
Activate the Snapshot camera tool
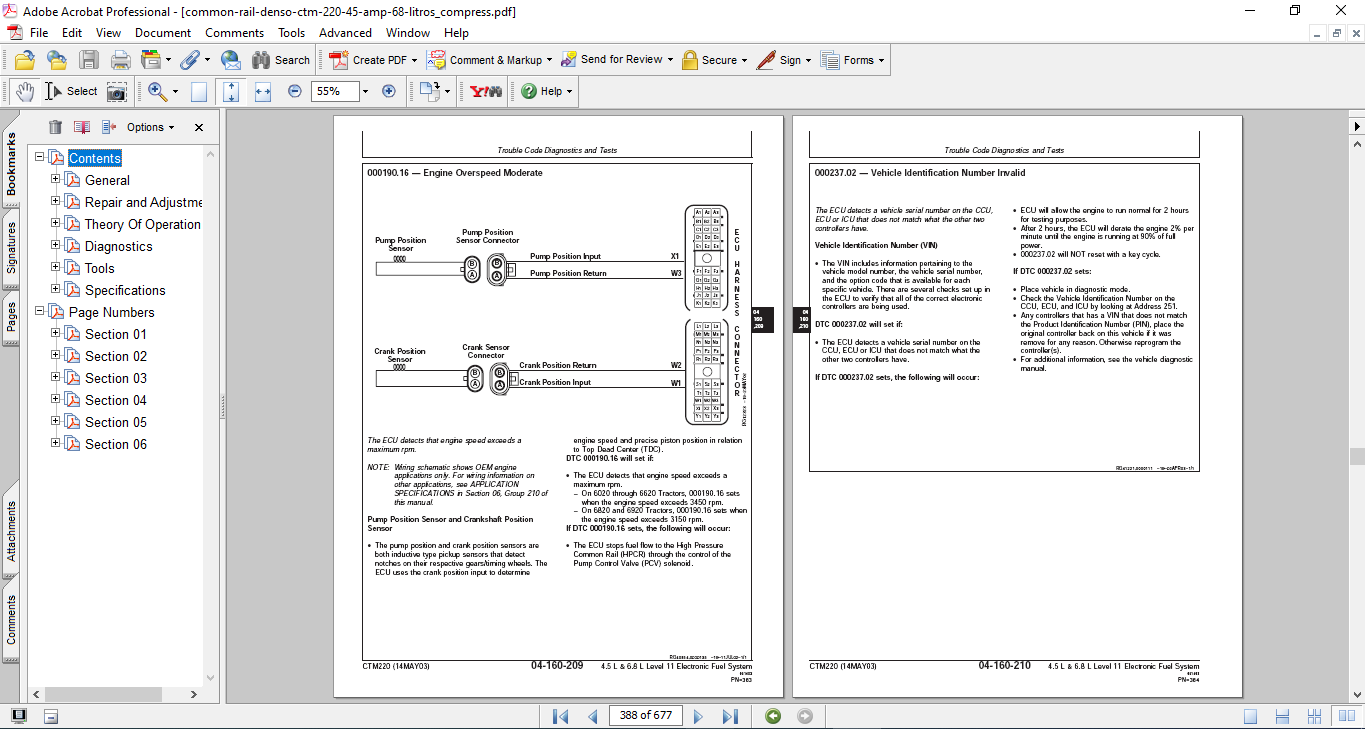click(x=117, y=91)
